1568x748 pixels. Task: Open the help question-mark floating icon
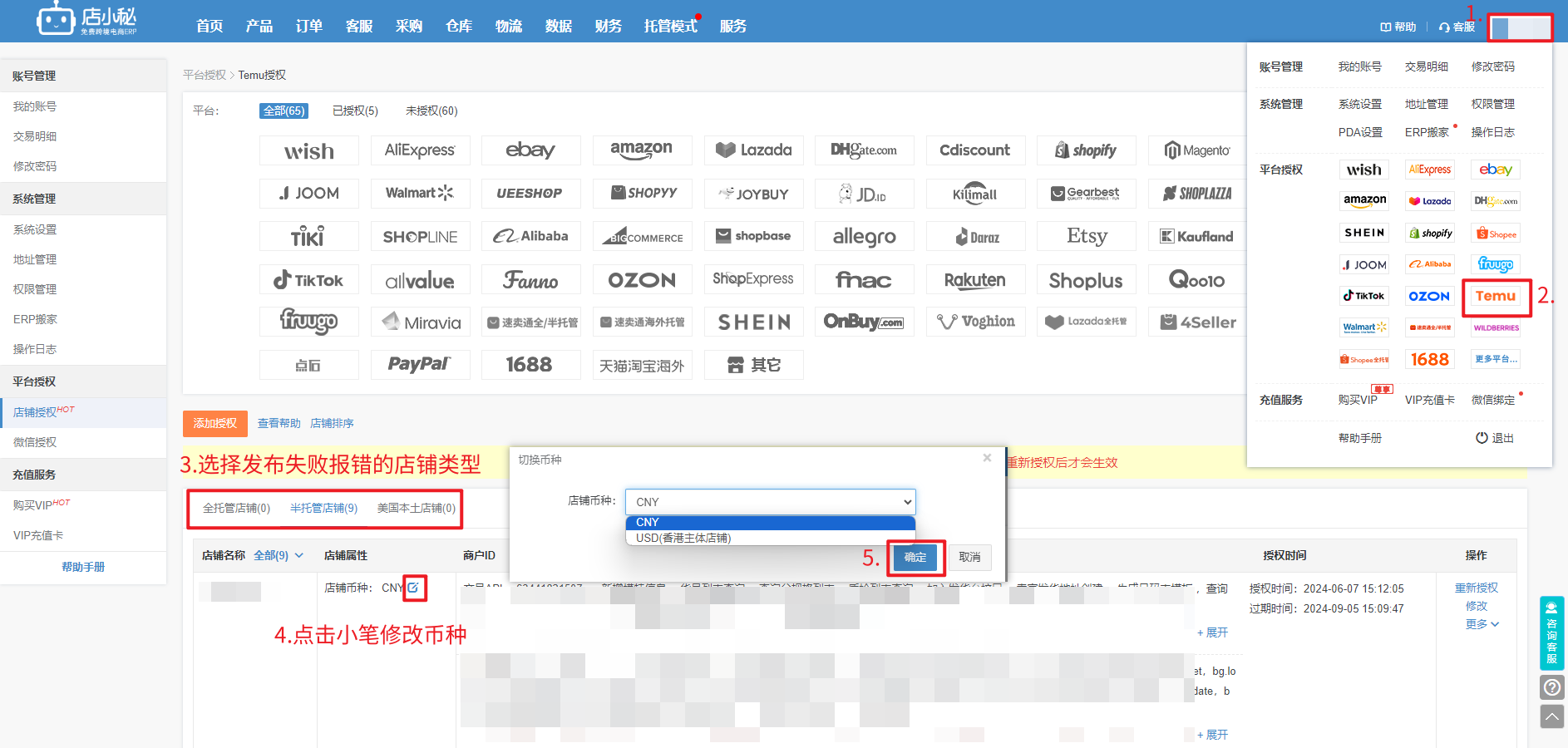[1552, 687]
